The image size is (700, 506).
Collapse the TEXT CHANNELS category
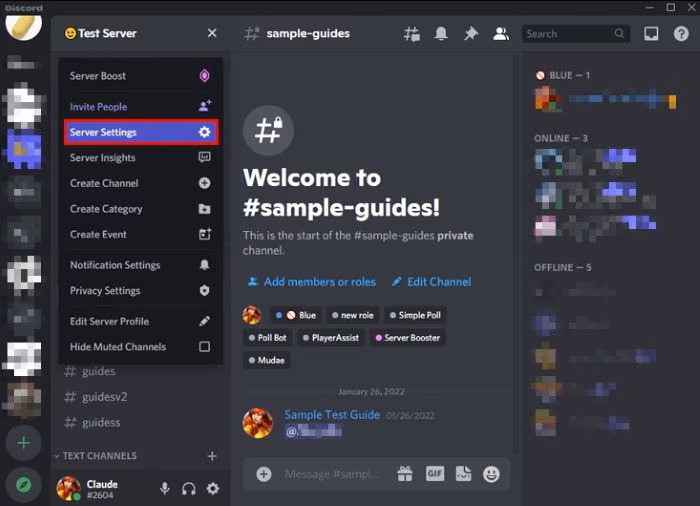click(x=96, y=456)
